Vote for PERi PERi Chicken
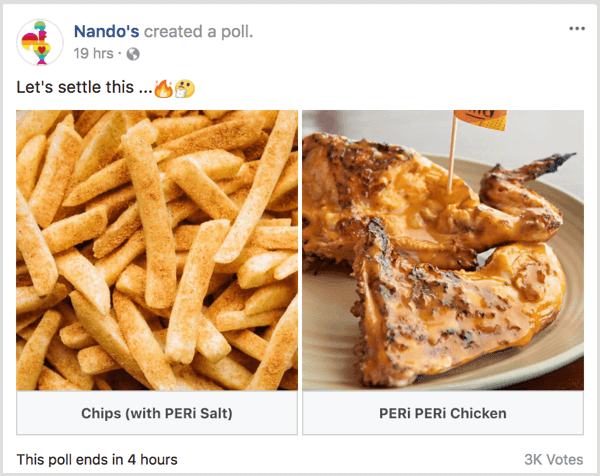Viewport: 600px width, 476px height. [443, 413]
